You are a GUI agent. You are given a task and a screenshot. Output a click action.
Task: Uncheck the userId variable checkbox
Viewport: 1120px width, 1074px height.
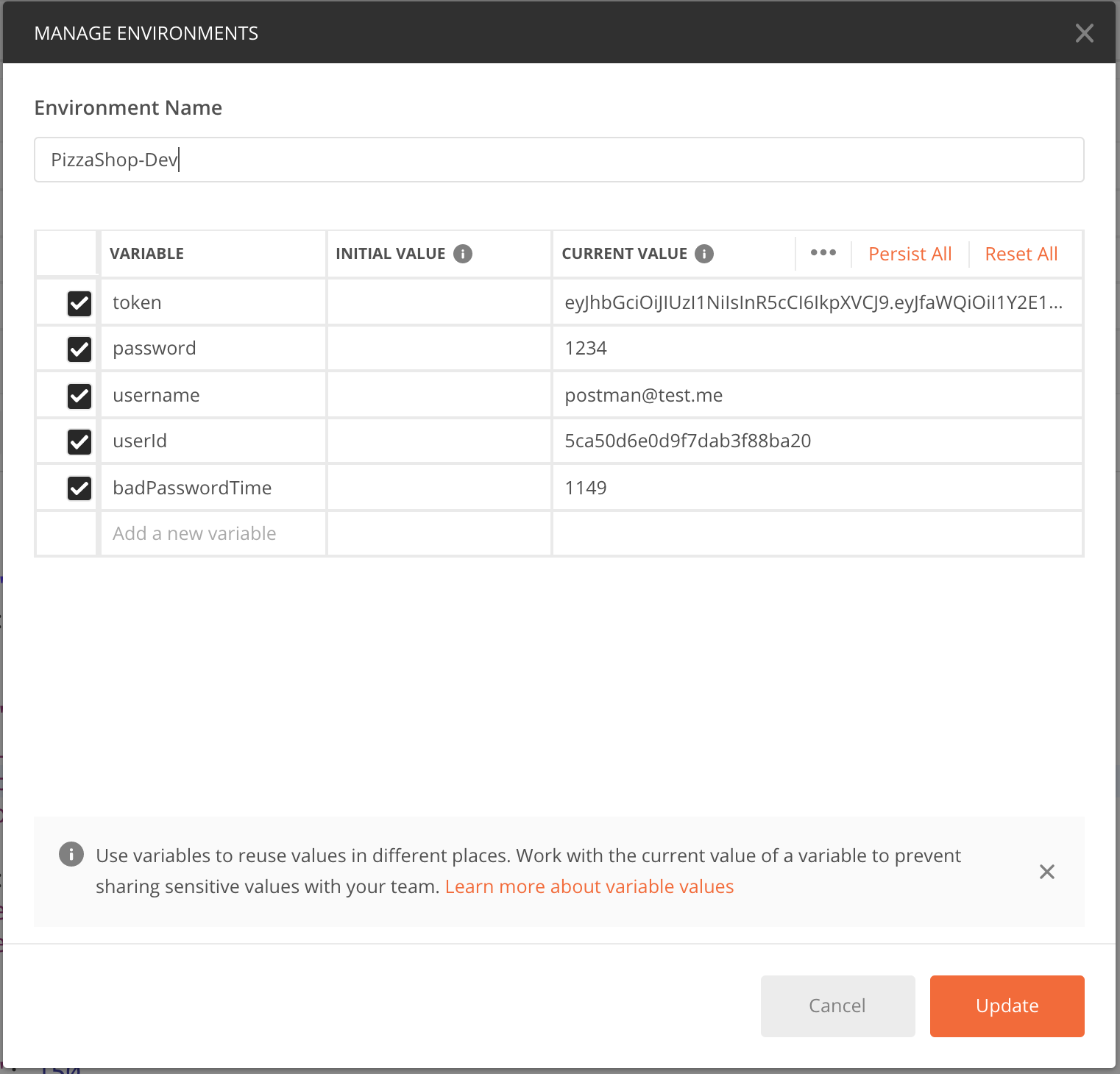79,441
